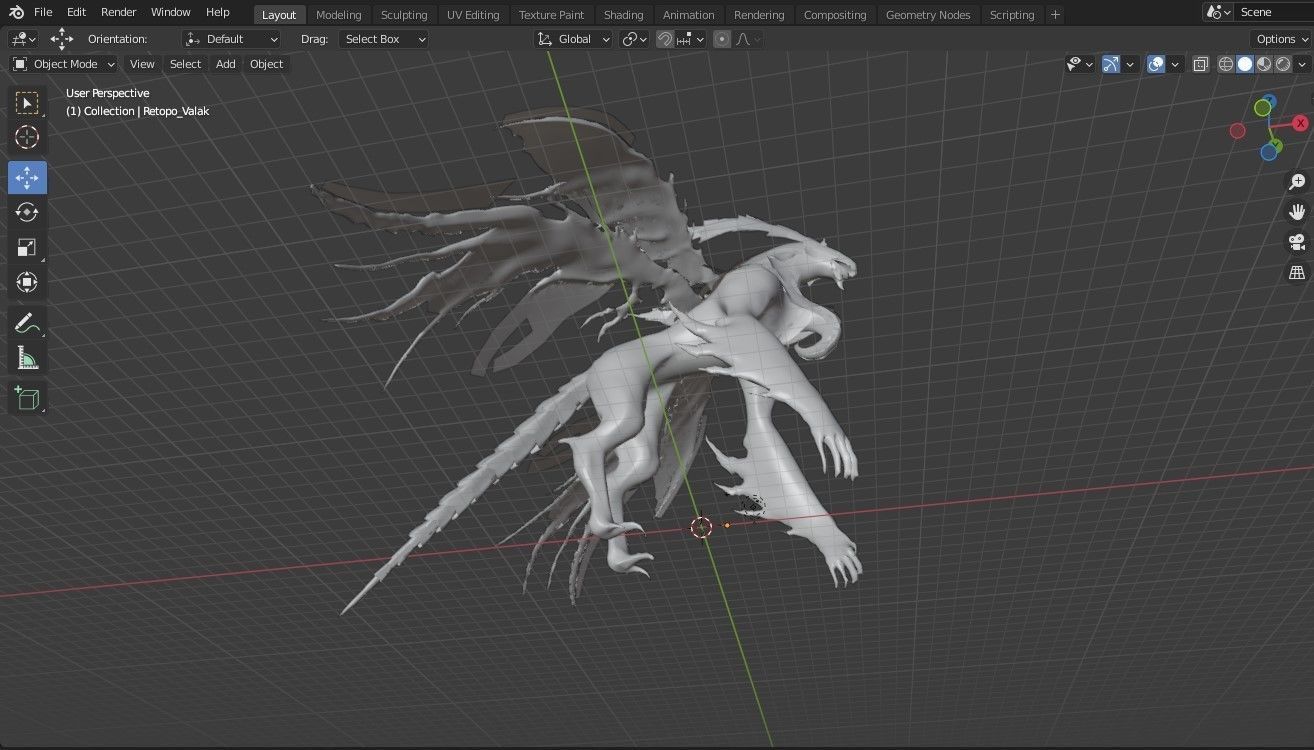The height and width of the screenshot is (750, 1314).
Task: Click the active move tool icon in header
Action: click(x=62, y=39)
